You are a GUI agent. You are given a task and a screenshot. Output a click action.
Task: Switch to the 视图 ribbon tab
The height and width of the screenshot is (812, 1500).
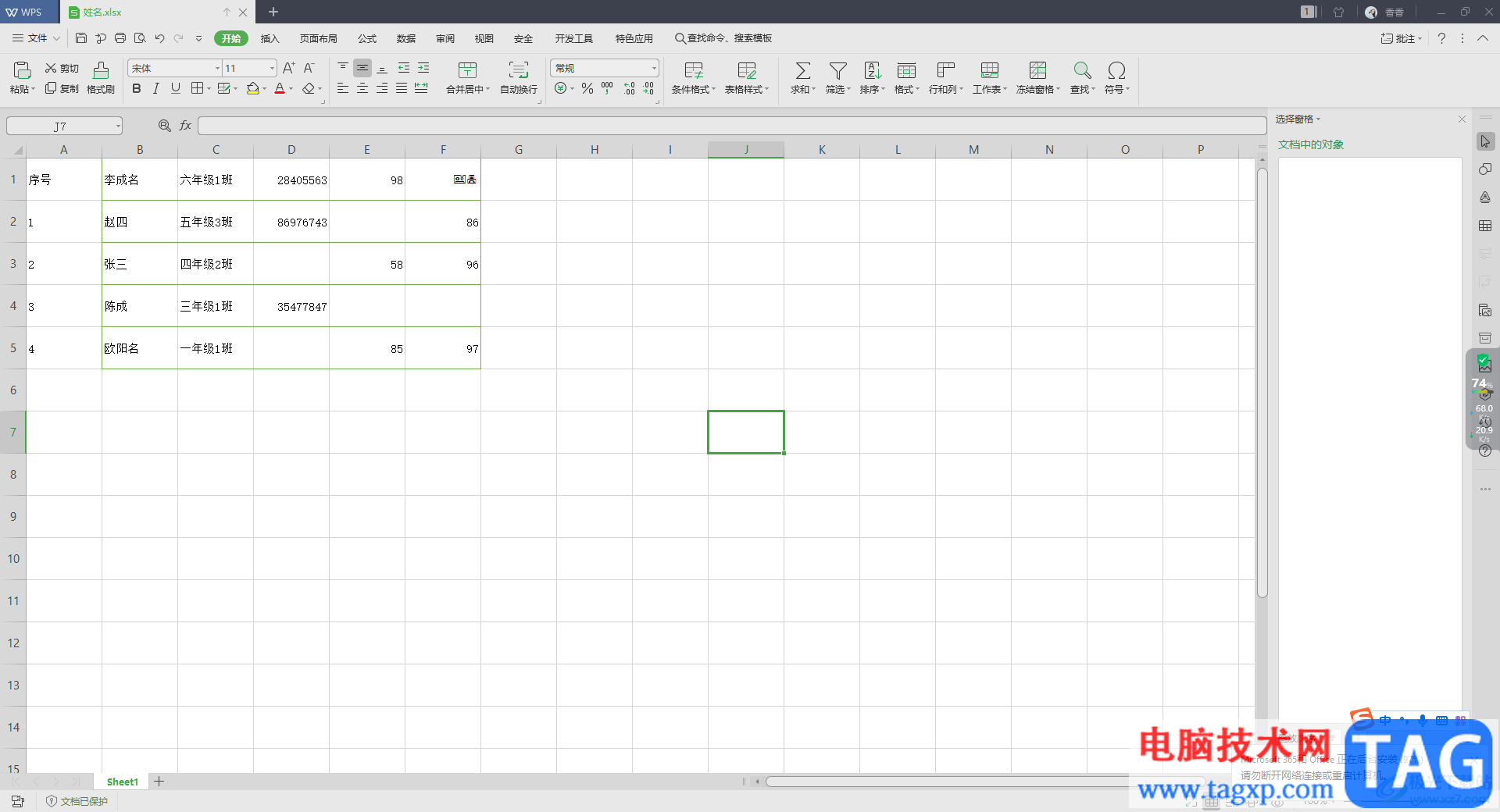[484, 38]
